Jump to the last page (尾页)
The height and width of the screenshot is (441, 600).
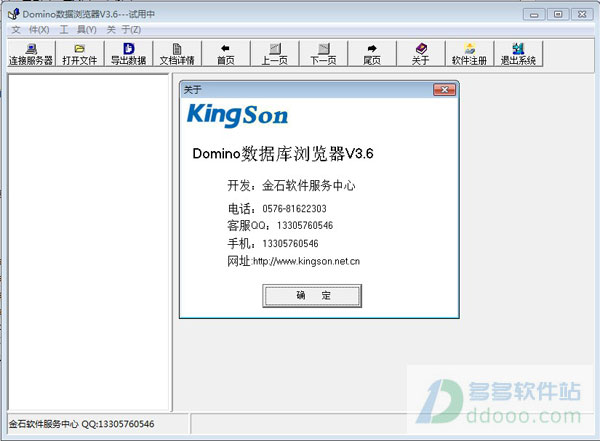372,54
